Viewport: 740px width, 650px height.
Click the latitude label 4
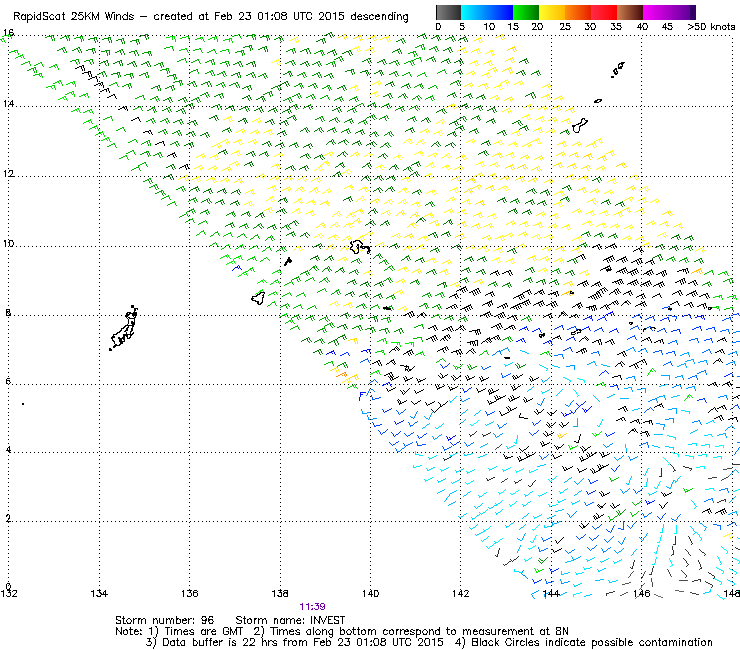pos(8,449)
